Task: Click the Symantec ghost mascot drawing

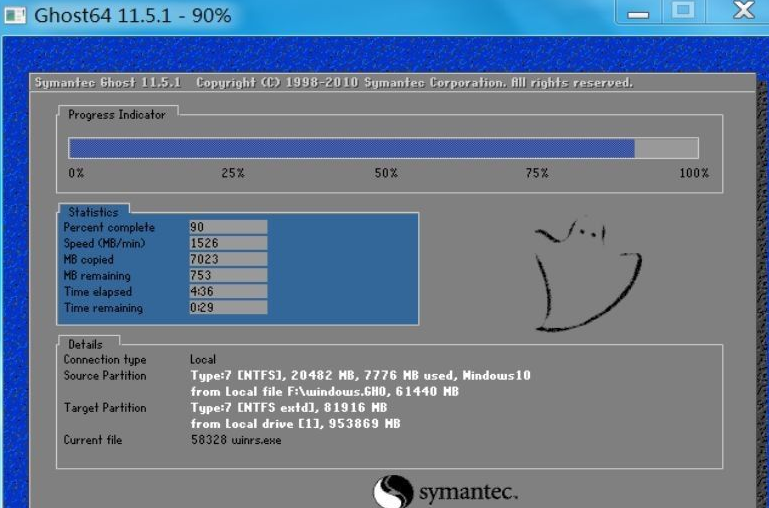Action: pyautogui.click(x=588, y=274)
